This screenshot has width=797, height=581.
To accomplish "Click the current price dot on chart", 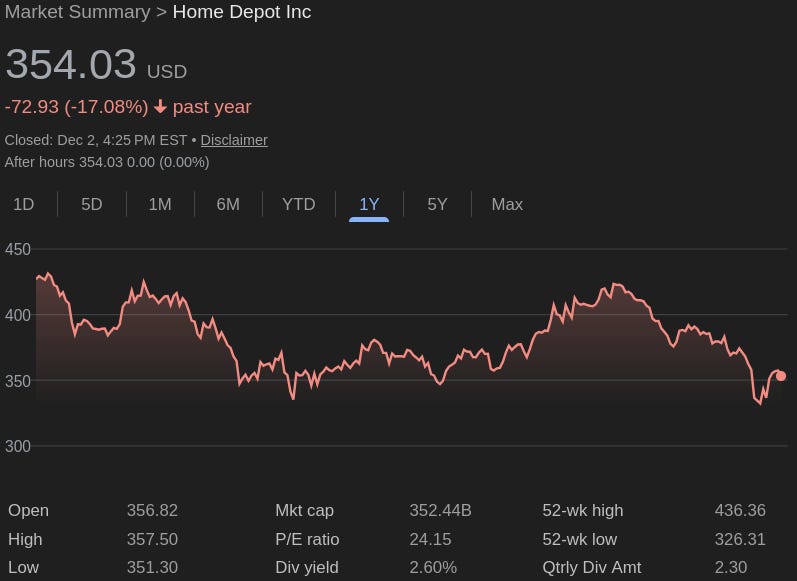I will [x=781, y=376].
